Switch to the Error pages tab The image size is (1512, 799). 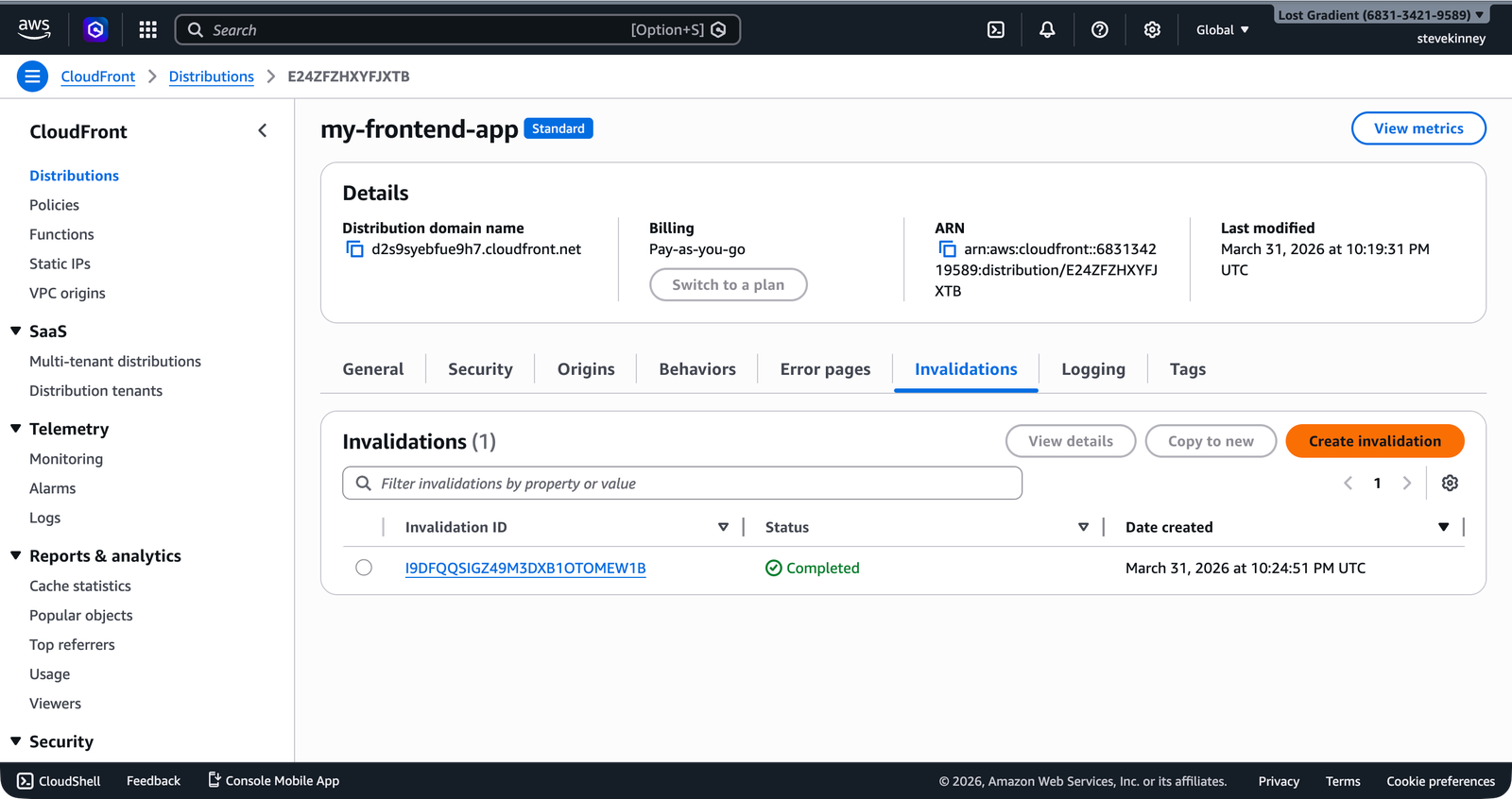click(x=825, y=369)
